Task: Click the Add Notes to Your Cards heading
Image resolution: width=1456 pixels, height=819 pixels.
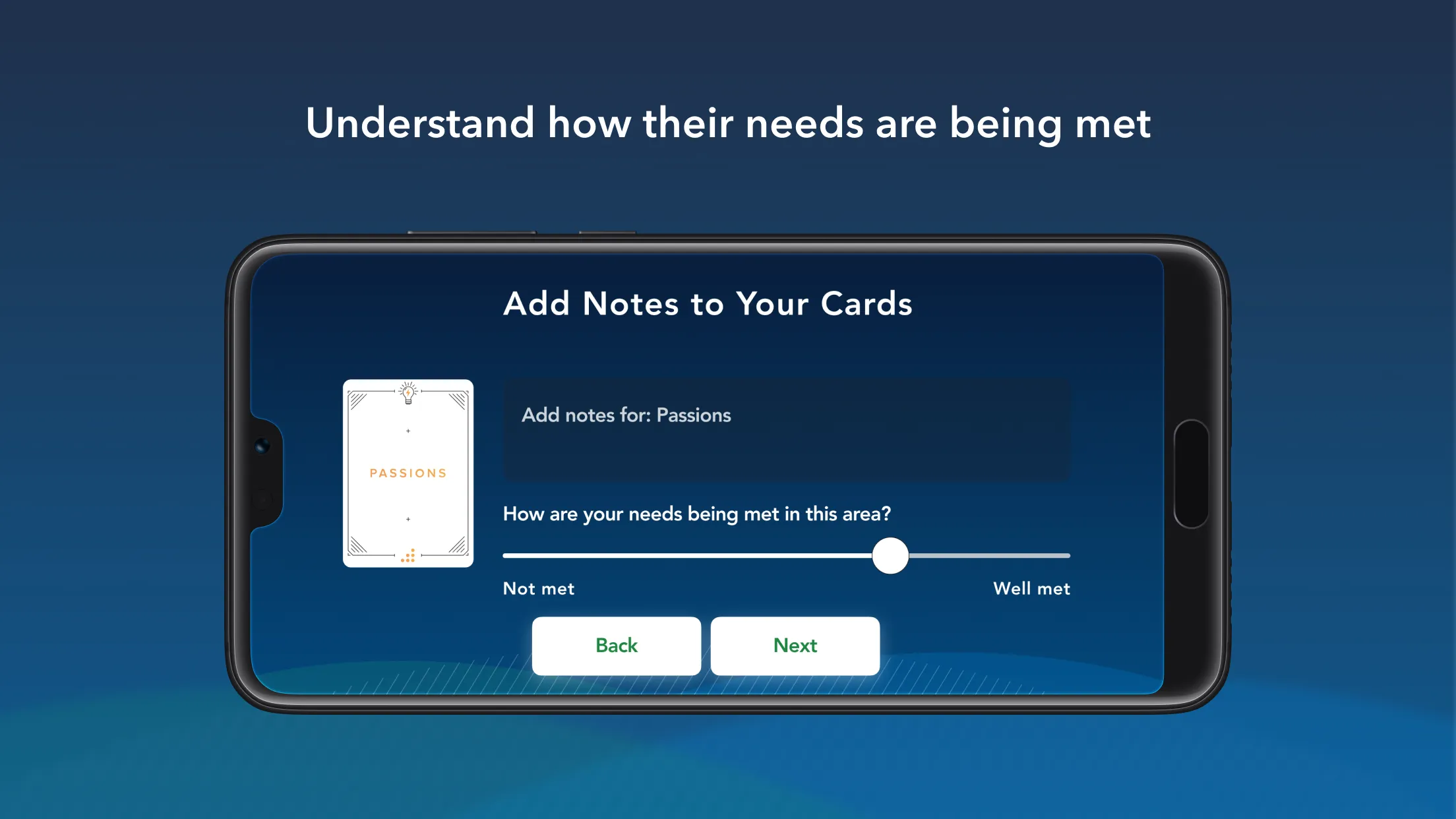Action: point(707,304)
